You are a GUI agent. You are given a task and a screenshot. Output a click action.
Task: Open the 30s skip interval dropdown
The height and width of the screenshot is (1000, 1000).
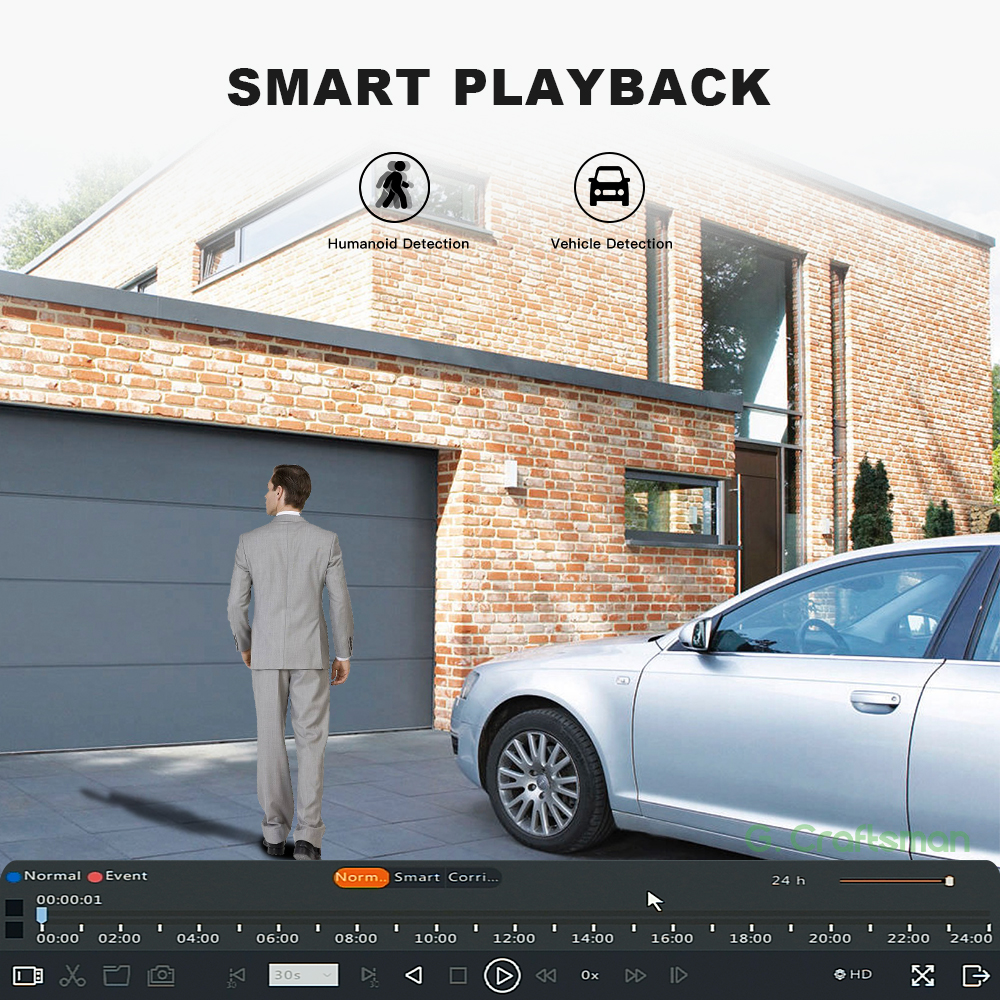304,975
